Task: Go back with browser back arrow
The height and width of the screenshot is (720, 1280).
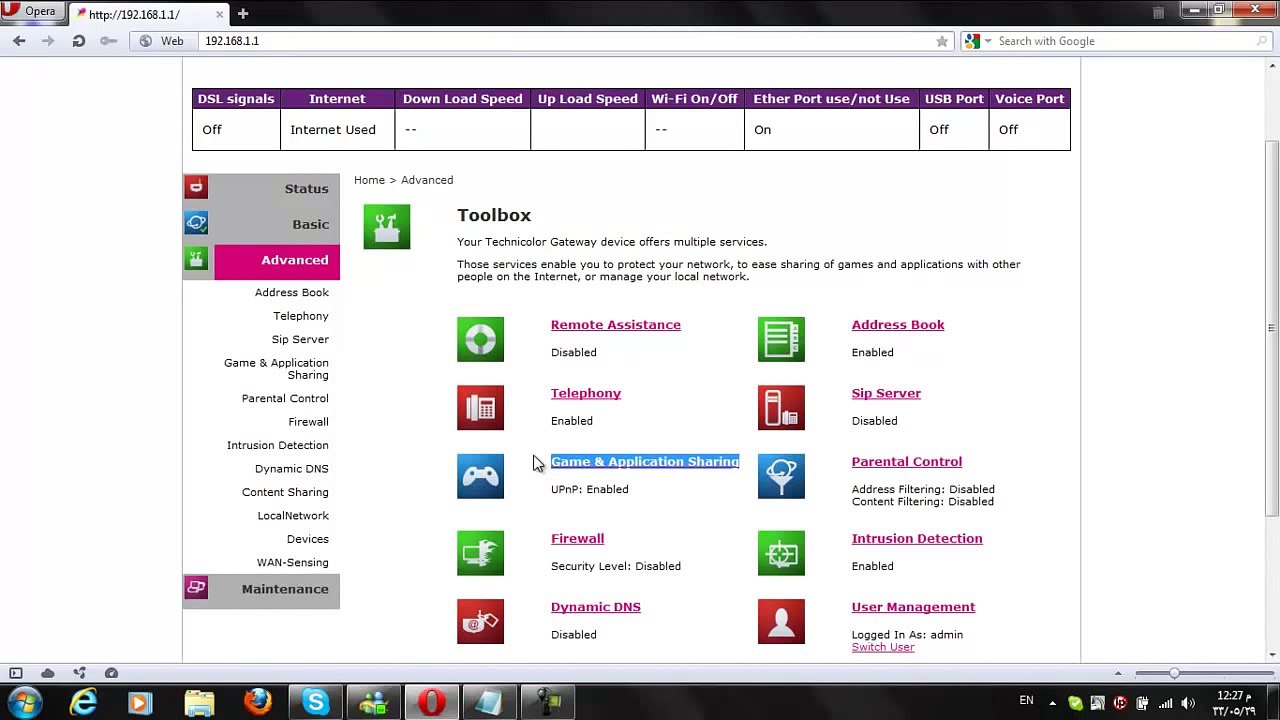Action: pos(19,41)
